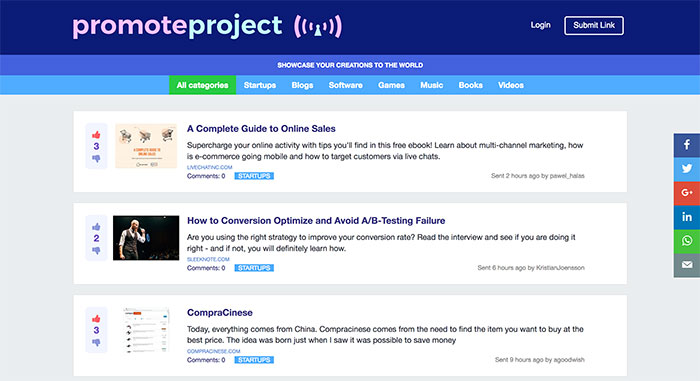Click the STARTUPS tag on CompraCinese post
This screenshot has width=700, height=381.
254,360
